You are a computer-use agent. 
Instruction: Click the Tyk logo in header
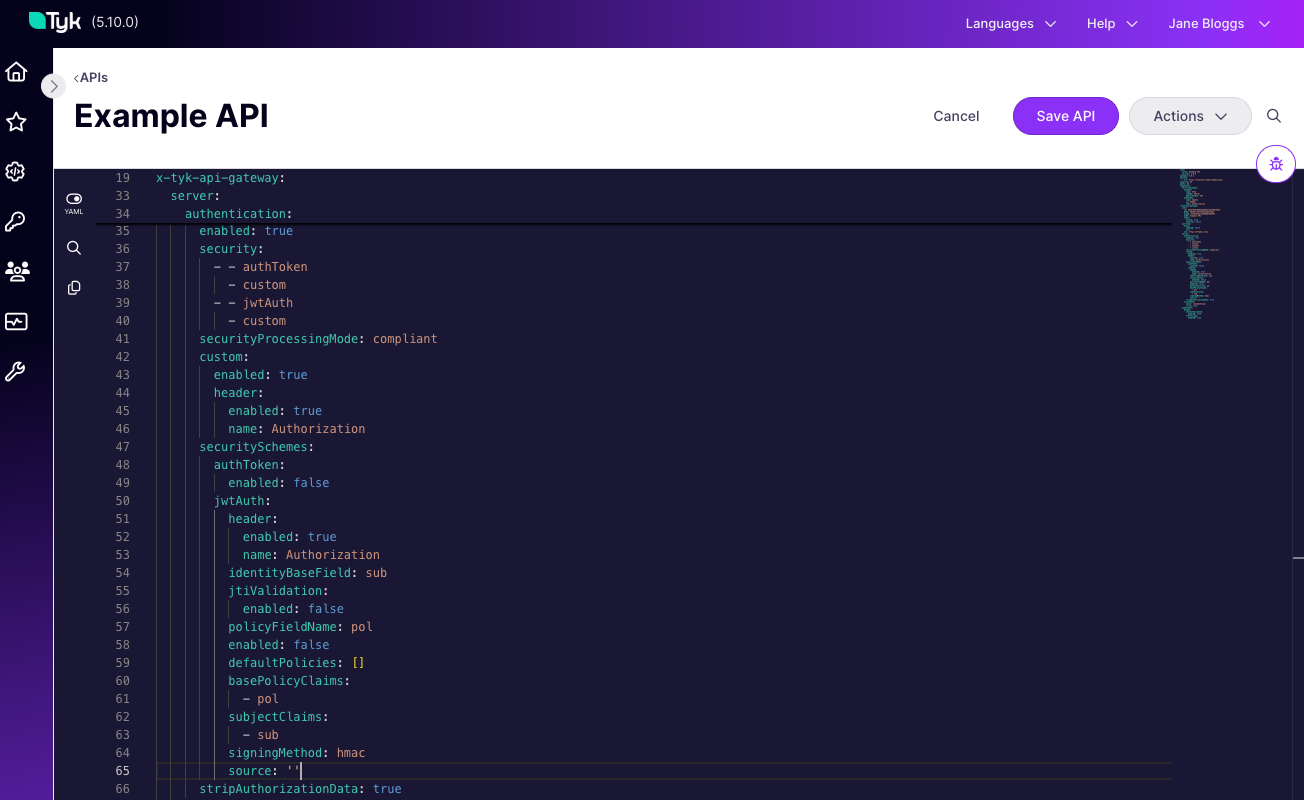click(x=55, y=22)
